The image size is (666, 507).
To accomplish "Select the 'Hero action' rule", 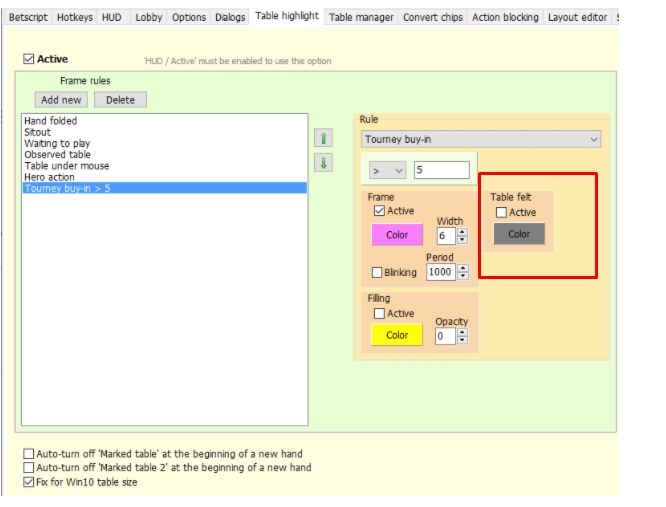I will click(165, 177).
